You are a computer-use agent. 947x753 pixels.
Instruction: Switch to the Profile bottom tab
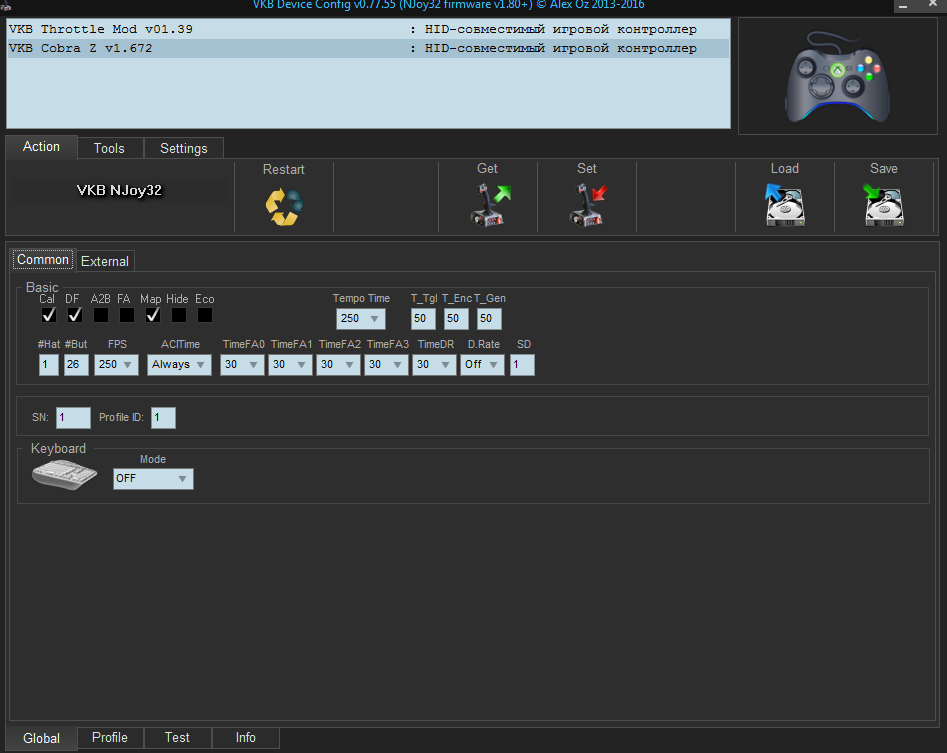tap(110, 737)
